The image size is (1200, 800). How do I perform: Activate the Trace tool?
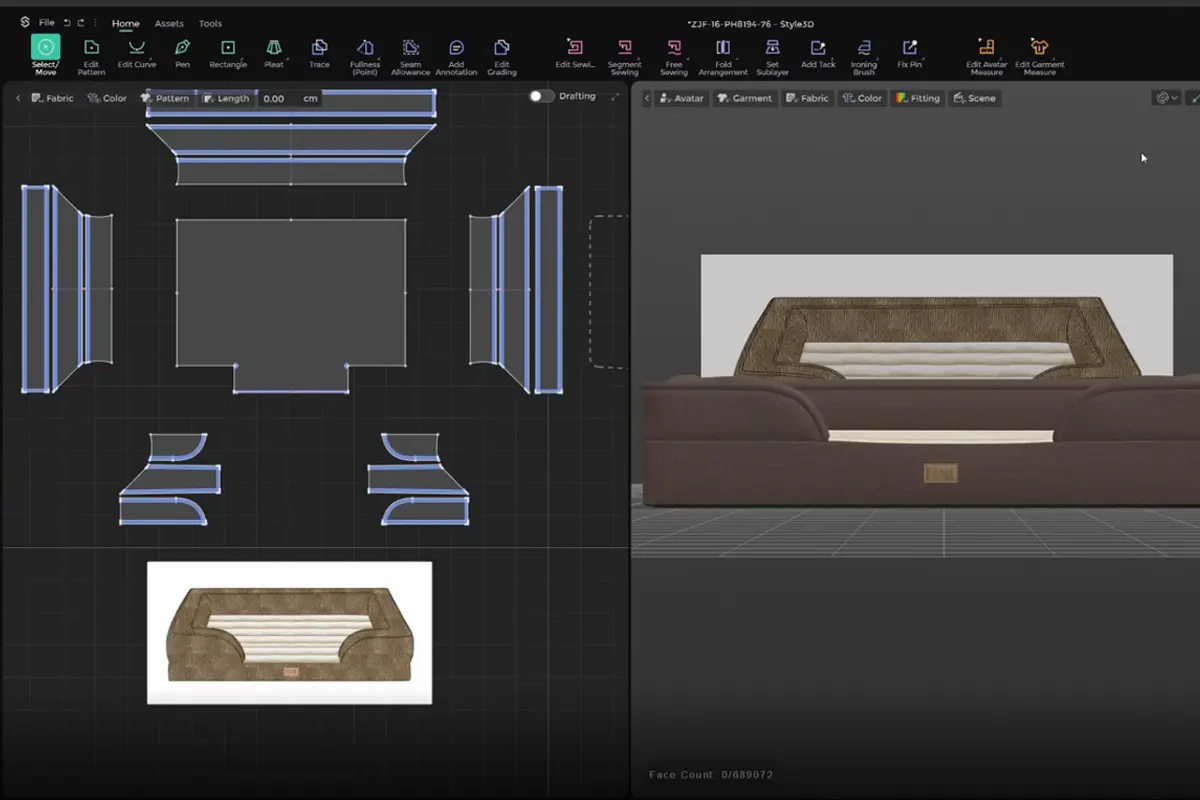[x=319, y=53]
